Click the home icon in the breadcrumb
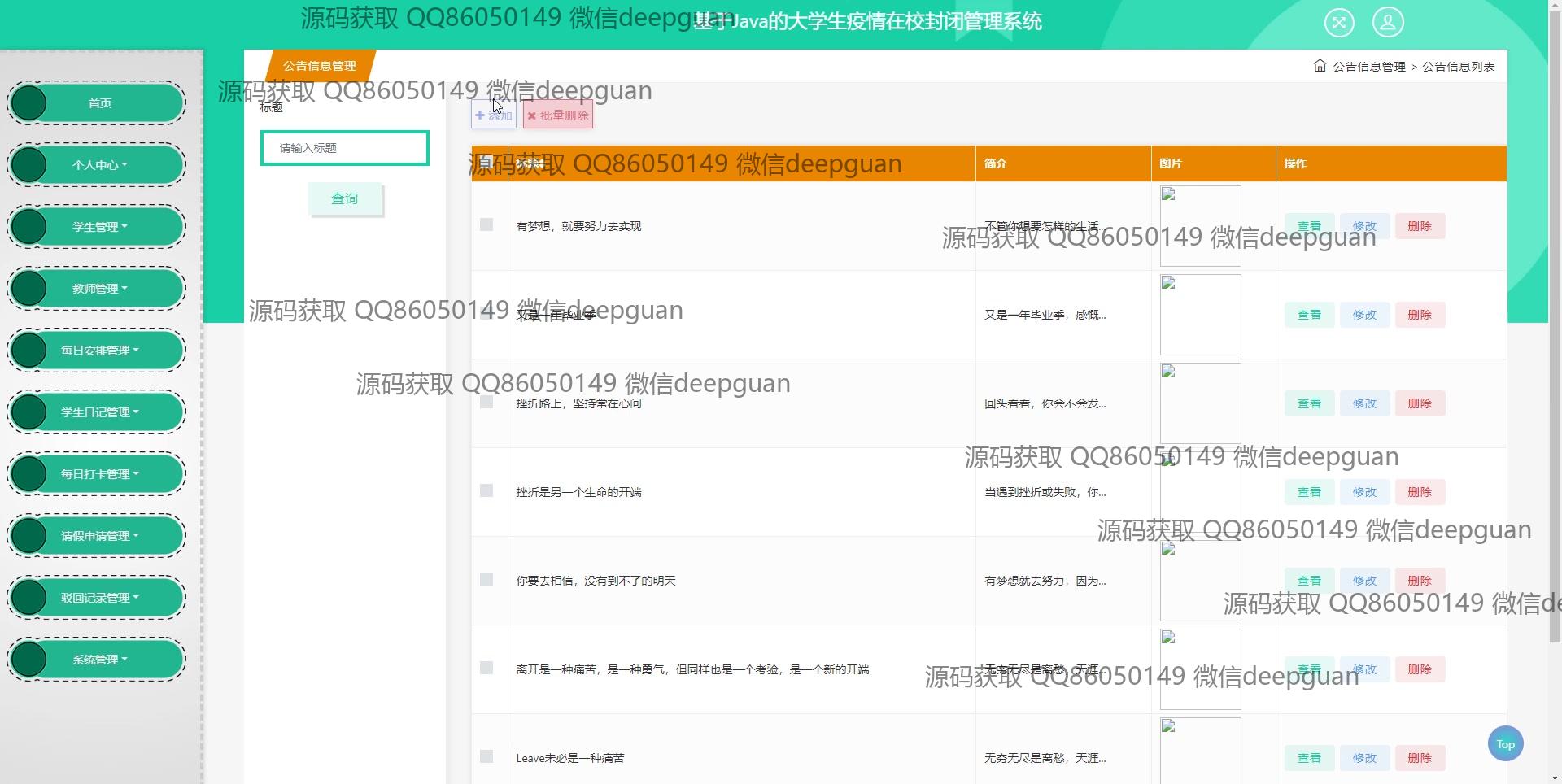The image size is (1562, 784). click(1320, 66)
